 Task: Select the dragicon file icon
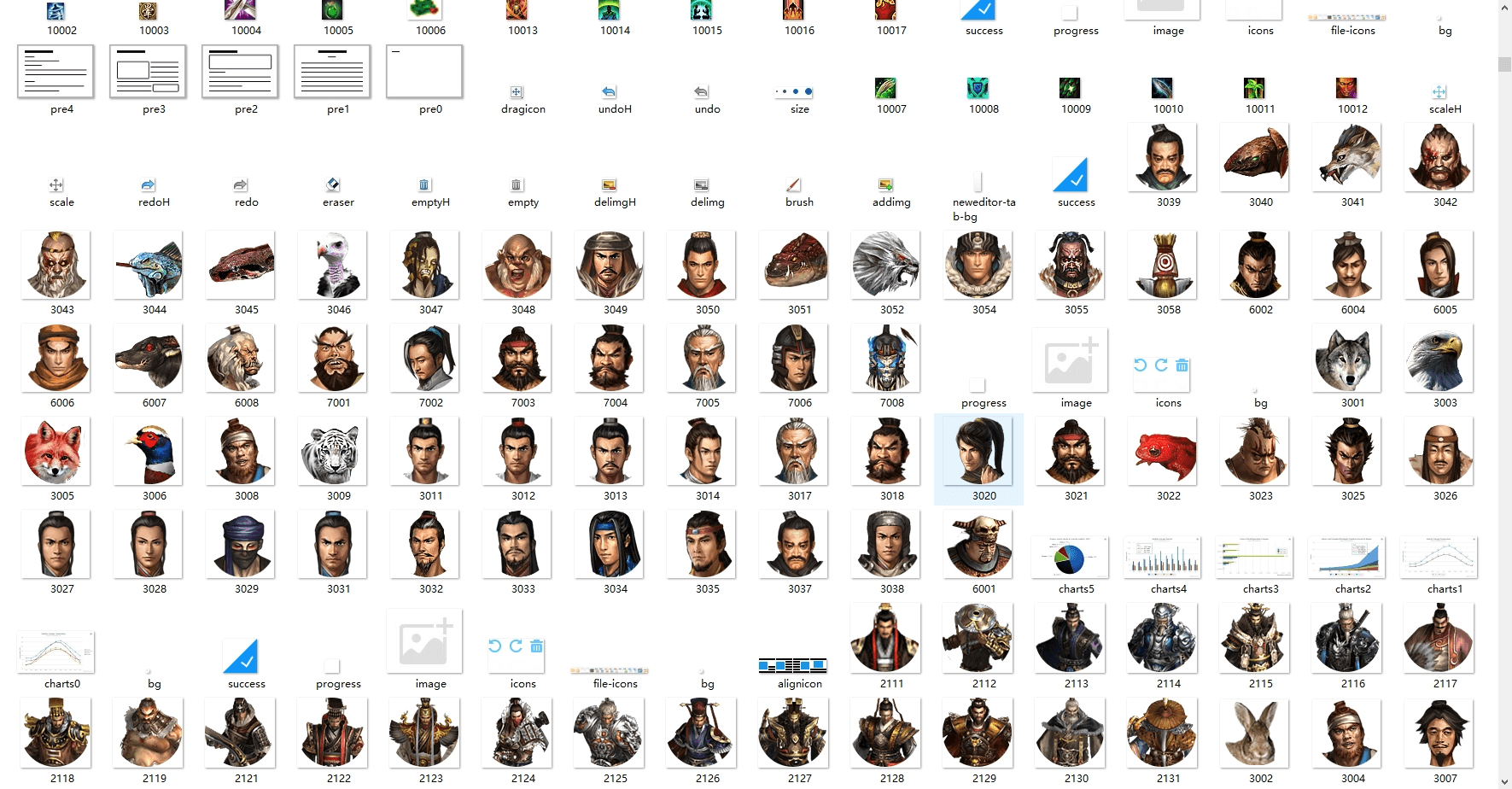517,91
